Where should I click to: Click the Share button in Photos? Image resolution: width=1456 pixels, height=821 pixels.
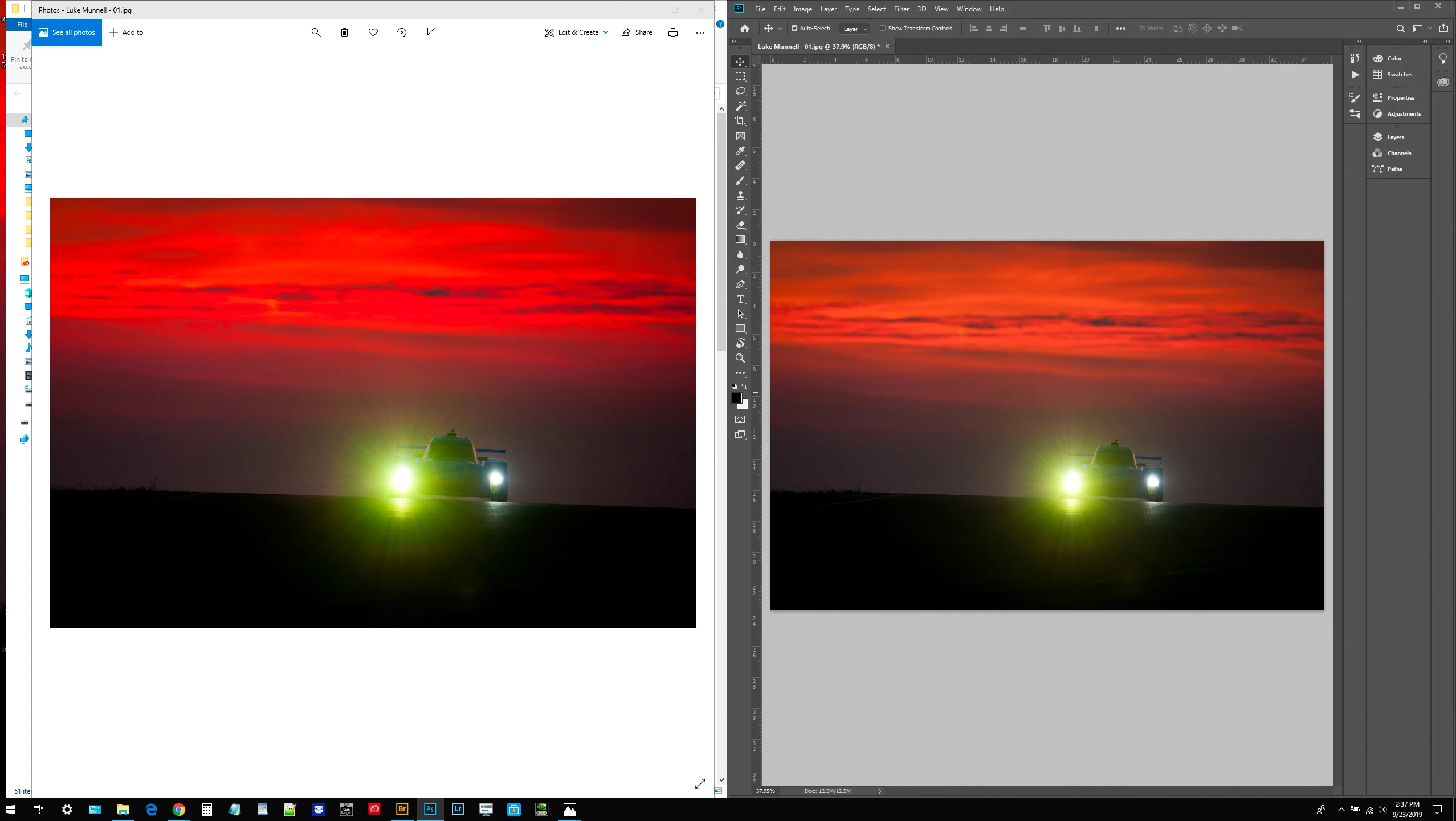[637, 32]
